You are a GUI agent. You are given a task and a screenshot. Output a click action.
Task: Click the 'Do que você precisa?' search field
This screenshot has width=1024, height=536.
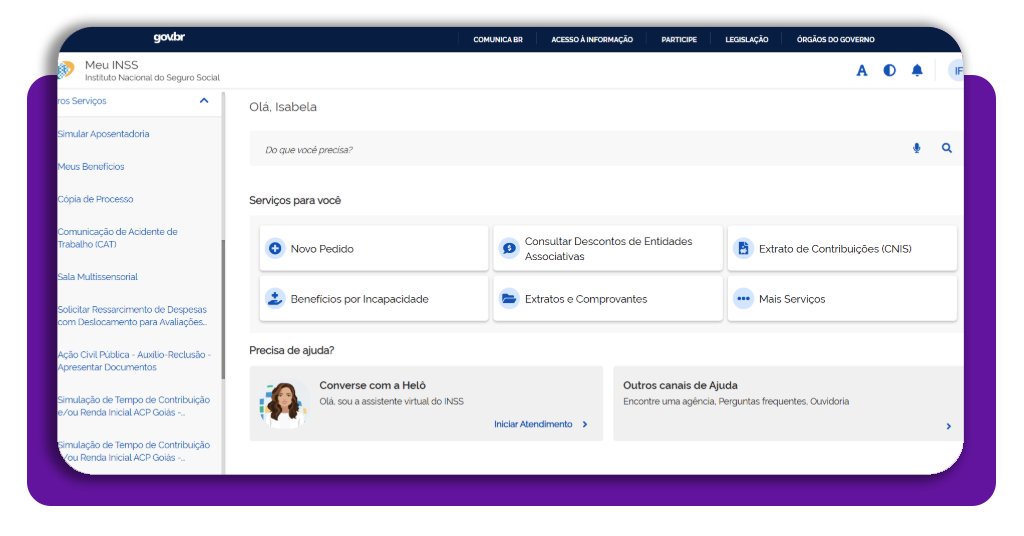tap(580, 149)
